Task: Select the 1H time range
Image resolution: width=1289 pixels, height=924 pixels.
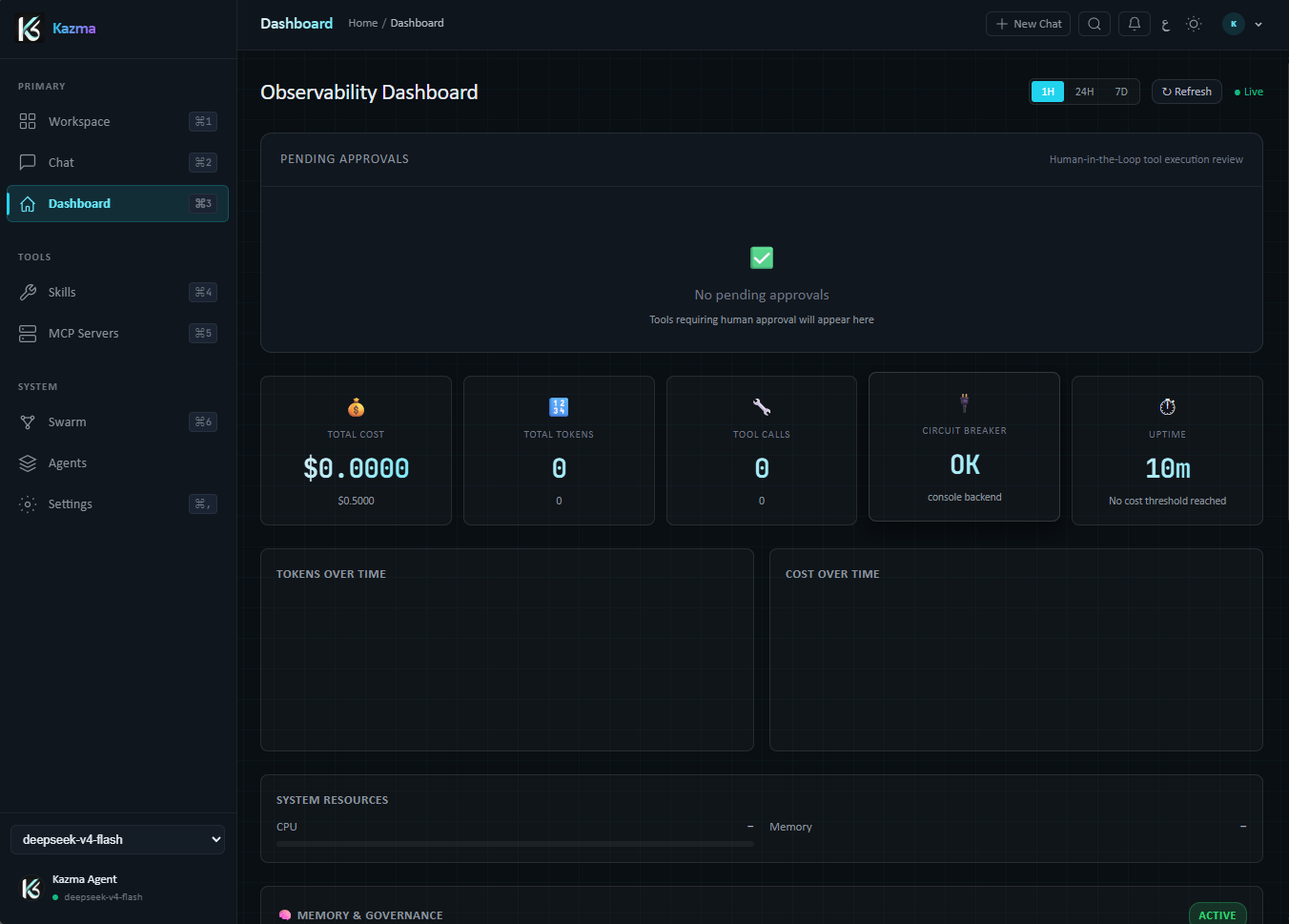Action: [1048, 92]
